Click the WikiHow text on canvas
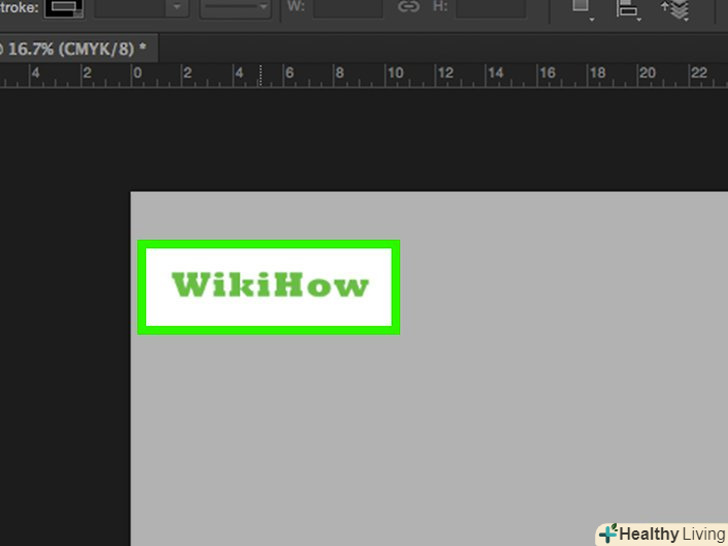Image resolution: width=728 pixels, height=546 pixels. click(270, 285)
